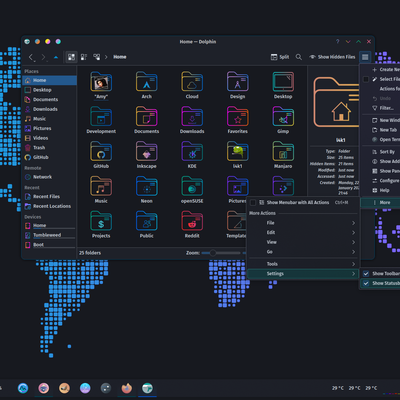Screen dimensions: 400x400
Task: Click the large folder preview in Information panel
Action: click(x=337, y=102)
